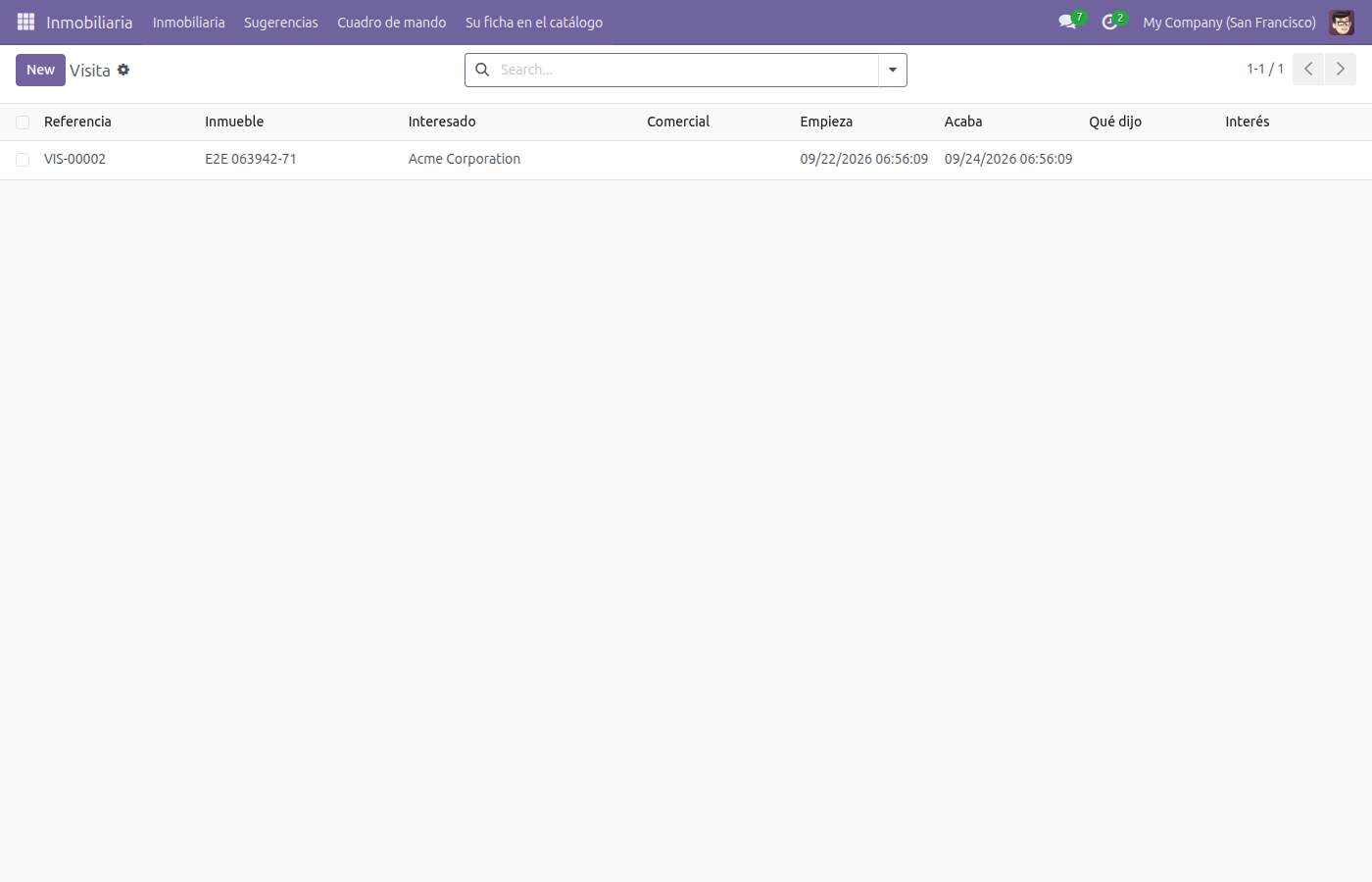
Task: Open Su ficha en el catálogo menu
Action: tap(534, 22)
